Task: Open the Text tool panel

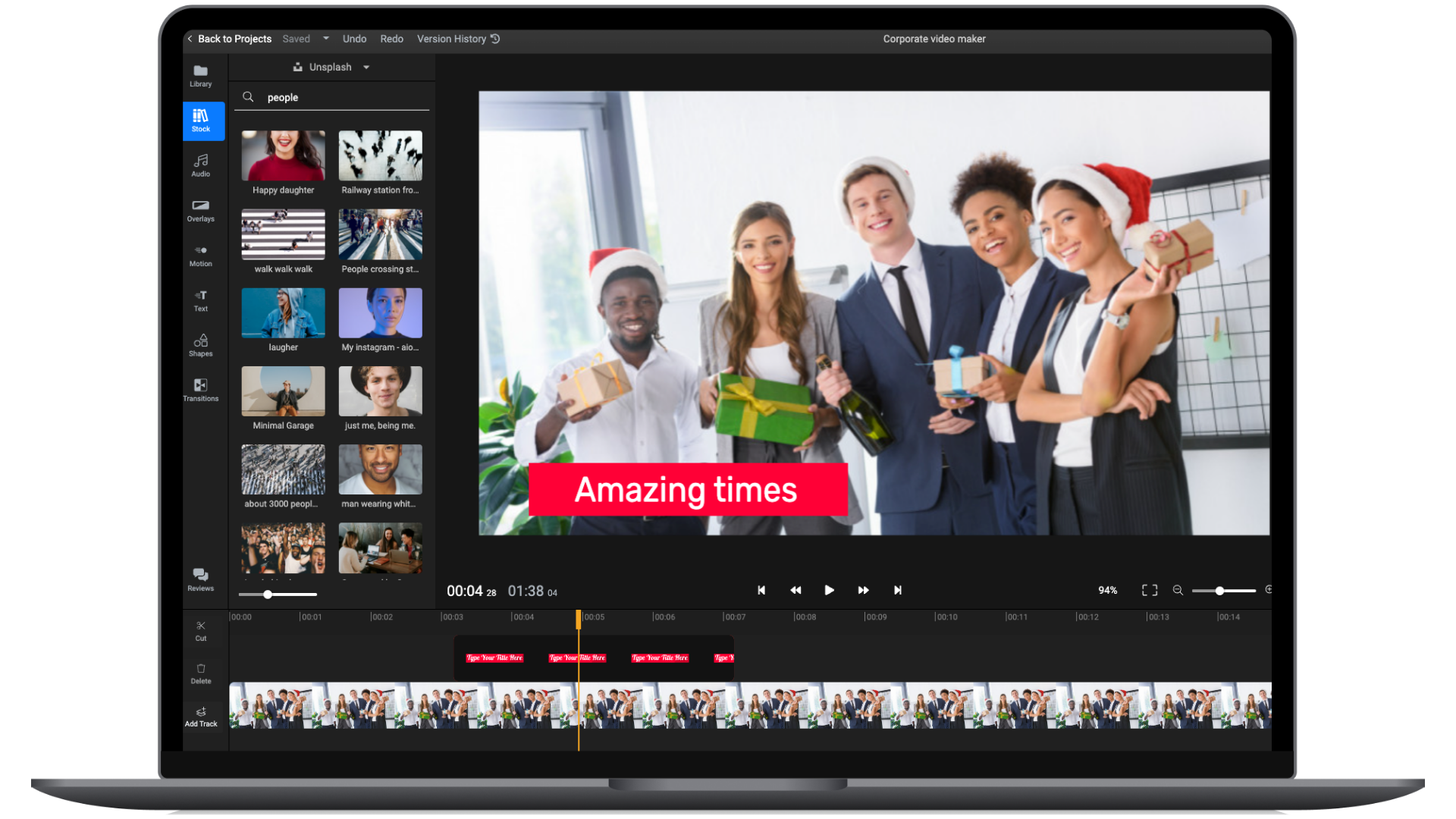Action: pos(200,300)
